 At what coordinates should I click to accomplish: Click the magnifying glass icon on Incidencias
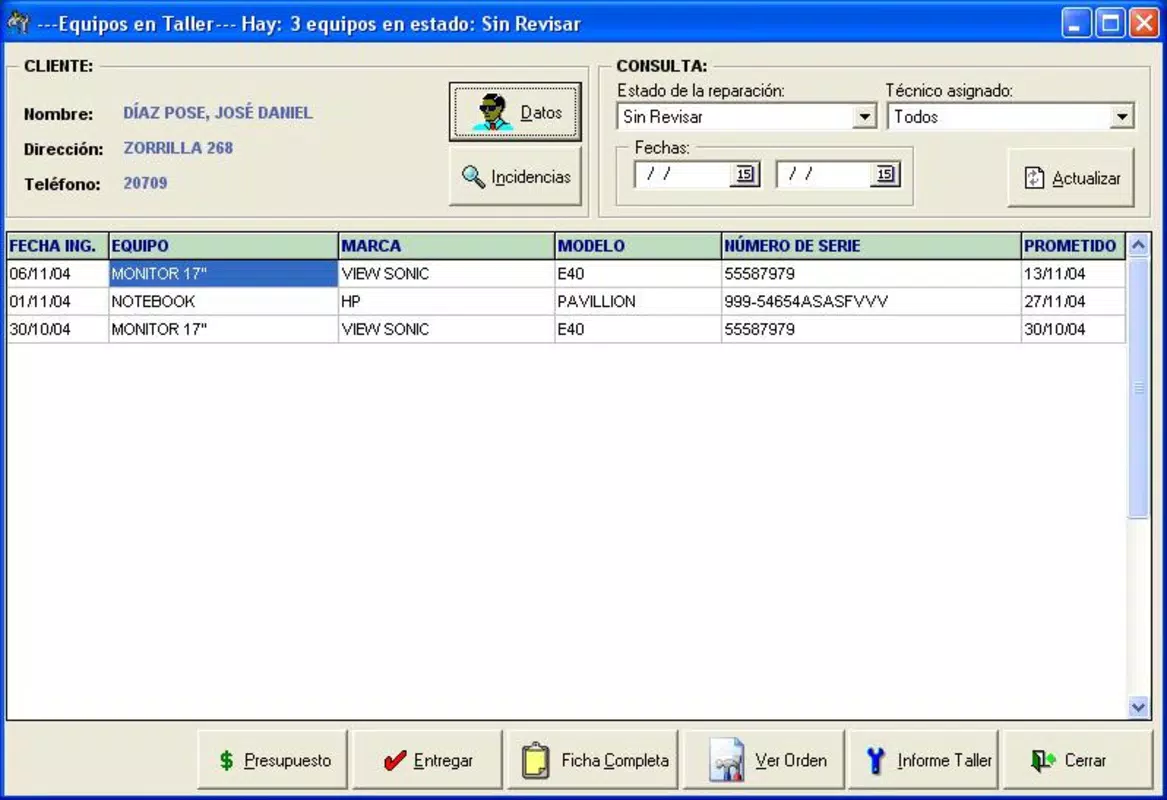tap(473, 176)
